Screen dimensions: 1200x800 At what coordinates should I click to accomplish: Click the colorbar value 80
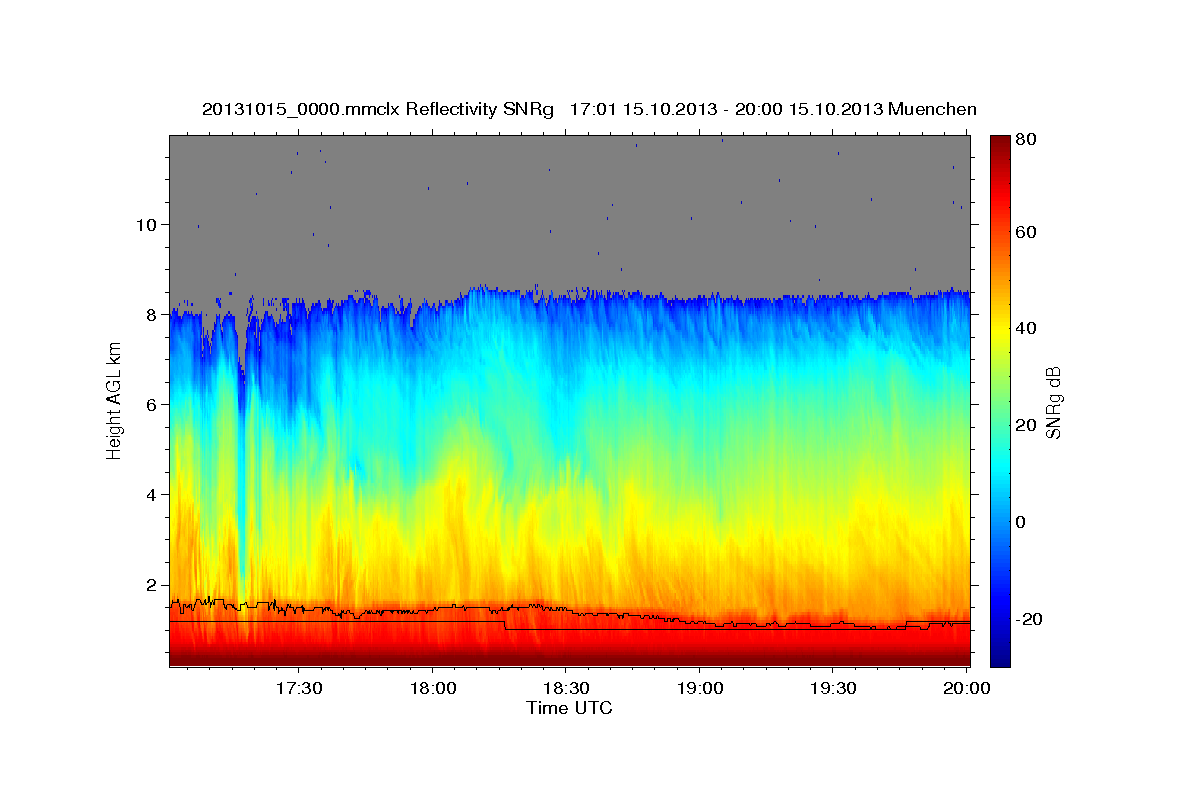click(1025, 138)
